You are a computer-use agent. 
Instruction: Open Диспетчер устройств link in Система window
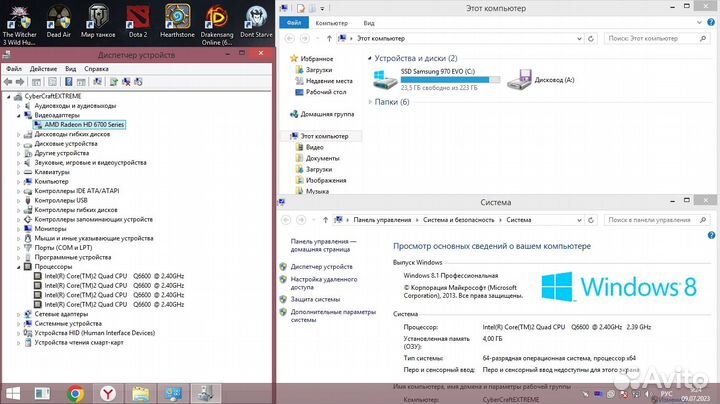321,267
